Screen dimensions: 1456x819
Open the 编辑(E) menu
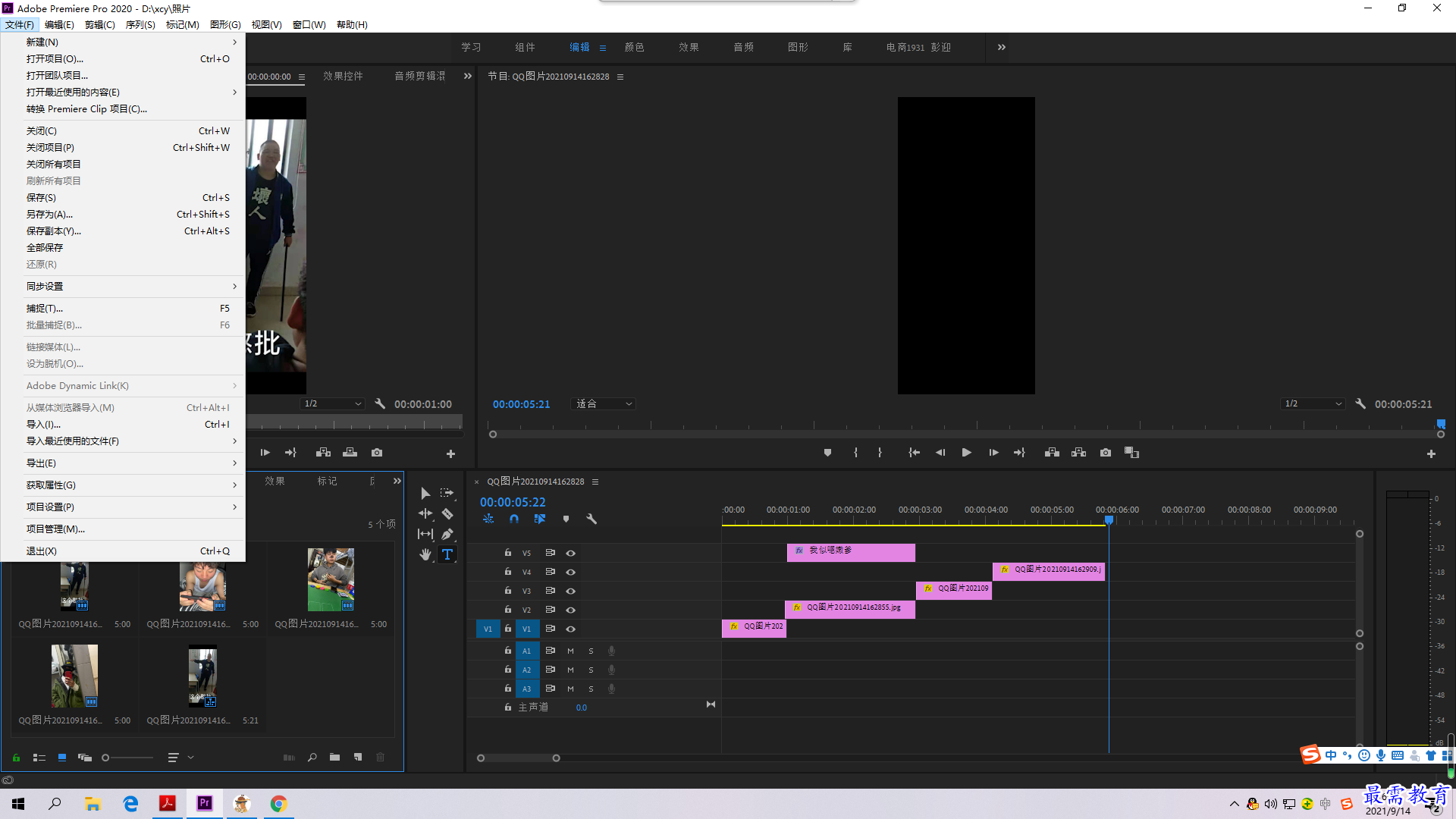pyautogui.click(x=59, y=24)
